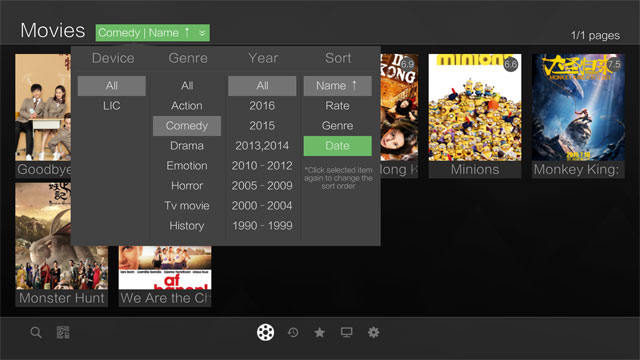
Task: Open the Minions movie poster
Action: [475, 107]
